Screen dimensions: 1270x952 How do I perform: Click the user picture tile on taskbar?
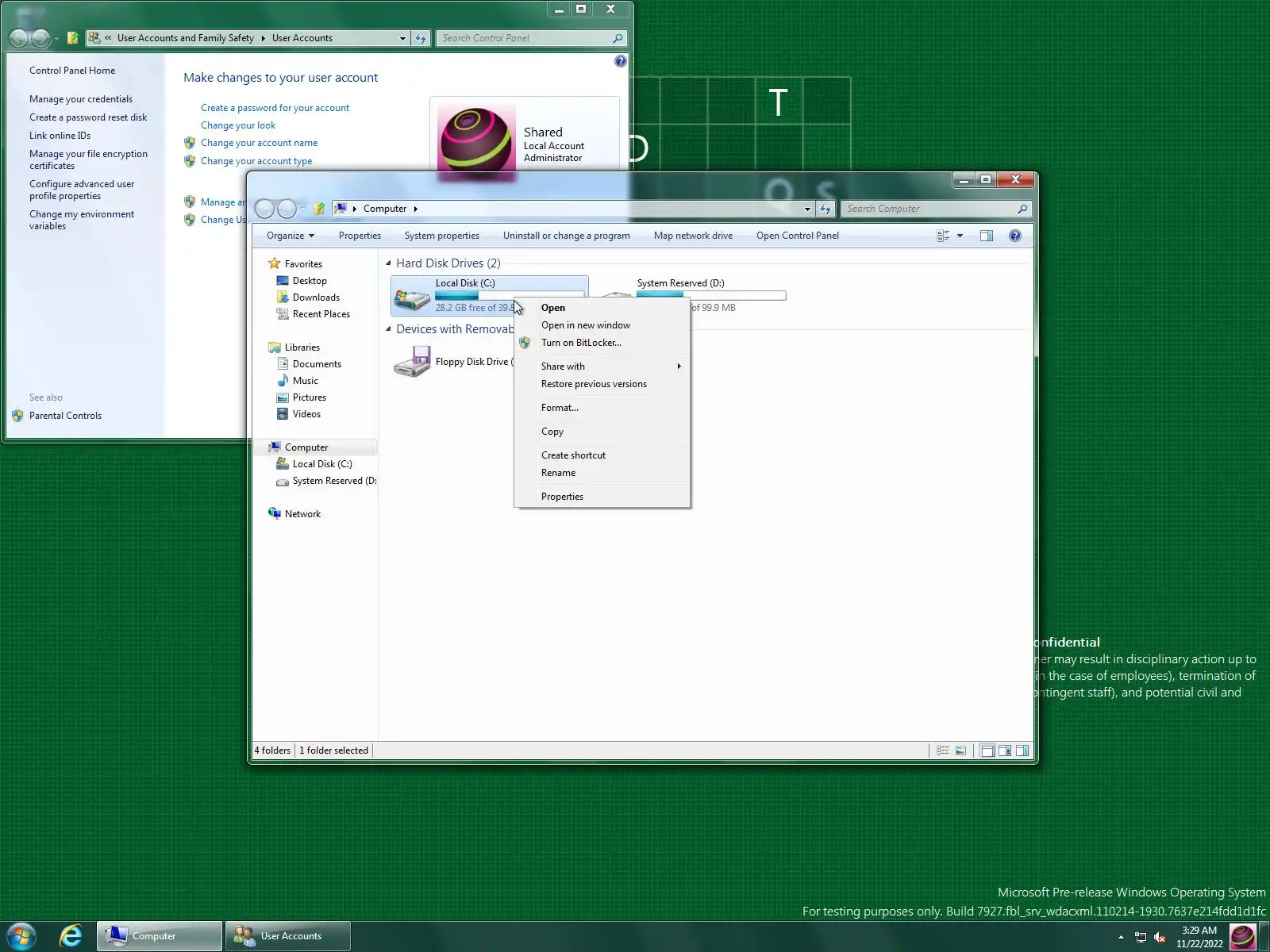pyautogui.click(x=1243, y=937)
